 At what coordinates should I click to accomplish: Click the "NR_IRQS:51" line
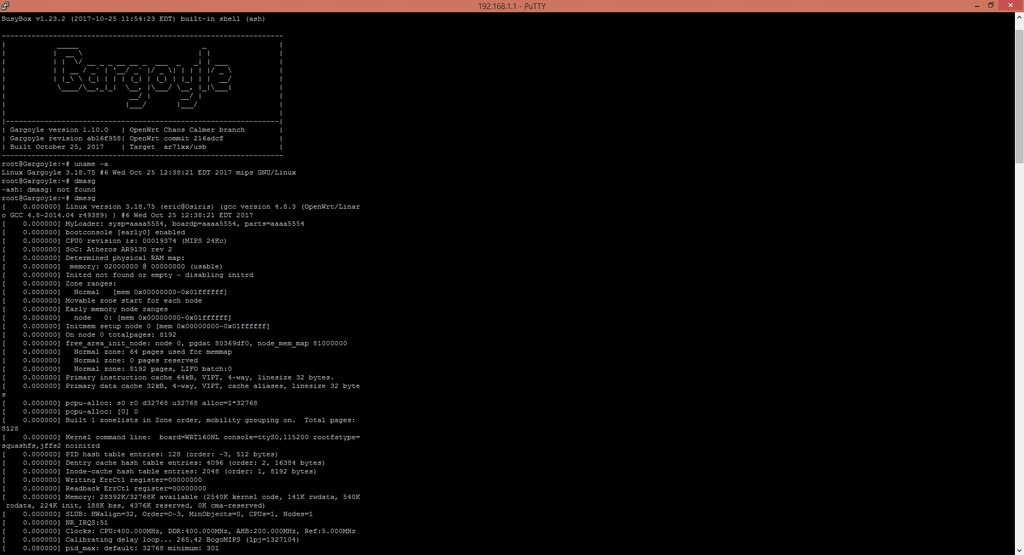tap(55, 522)
